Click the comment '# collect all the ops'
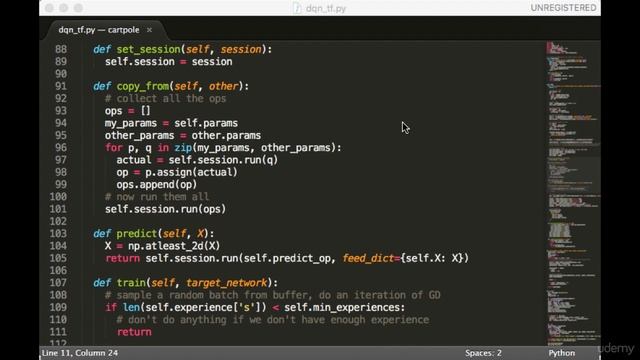The width and height of the screenshot is (640, 360). coord(165,98)
